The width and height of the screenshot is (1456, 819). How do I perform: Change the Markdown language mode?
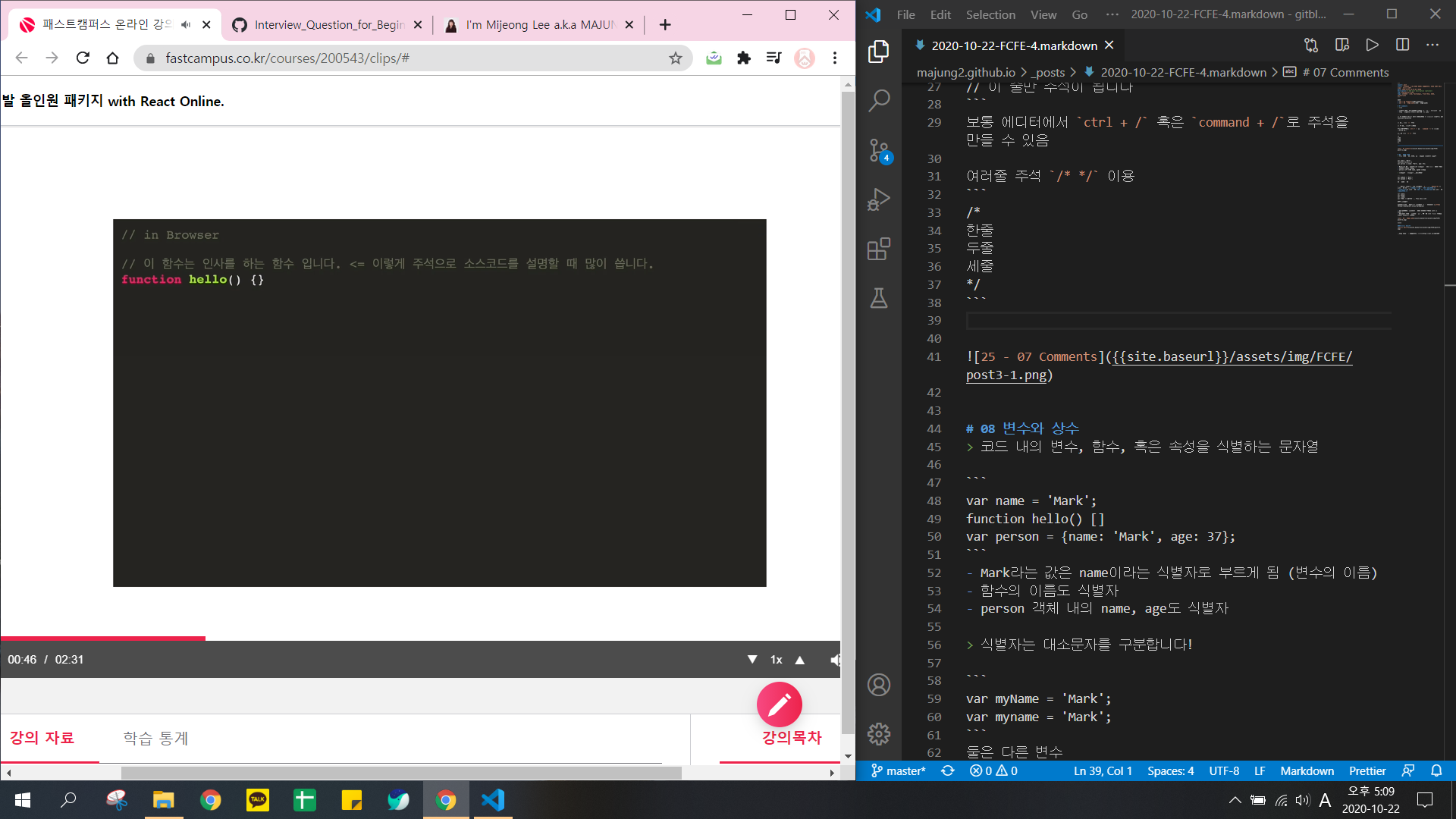1307,770
